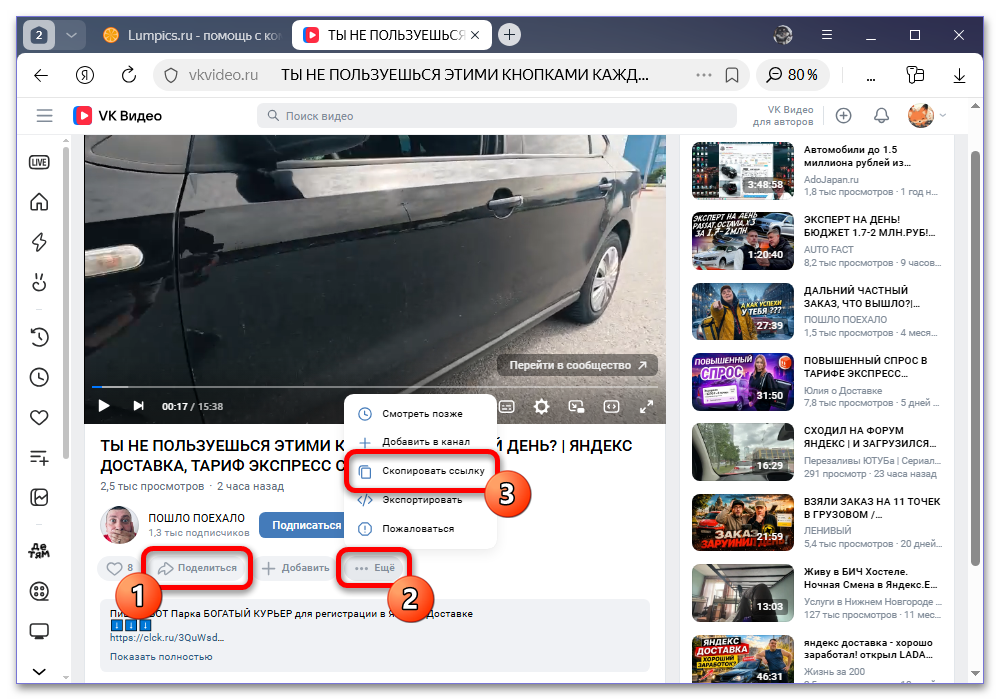Open the browser hamburger menu in the title bar
Viewport: 1000px width, 700px height.
coord(827,35)
